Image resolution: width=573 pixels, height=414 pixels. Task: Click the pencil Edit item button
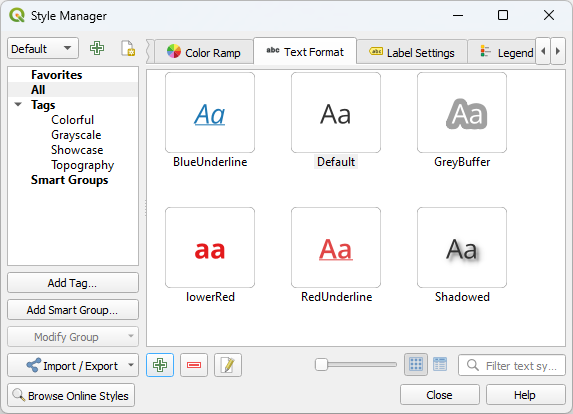[228, 365]
